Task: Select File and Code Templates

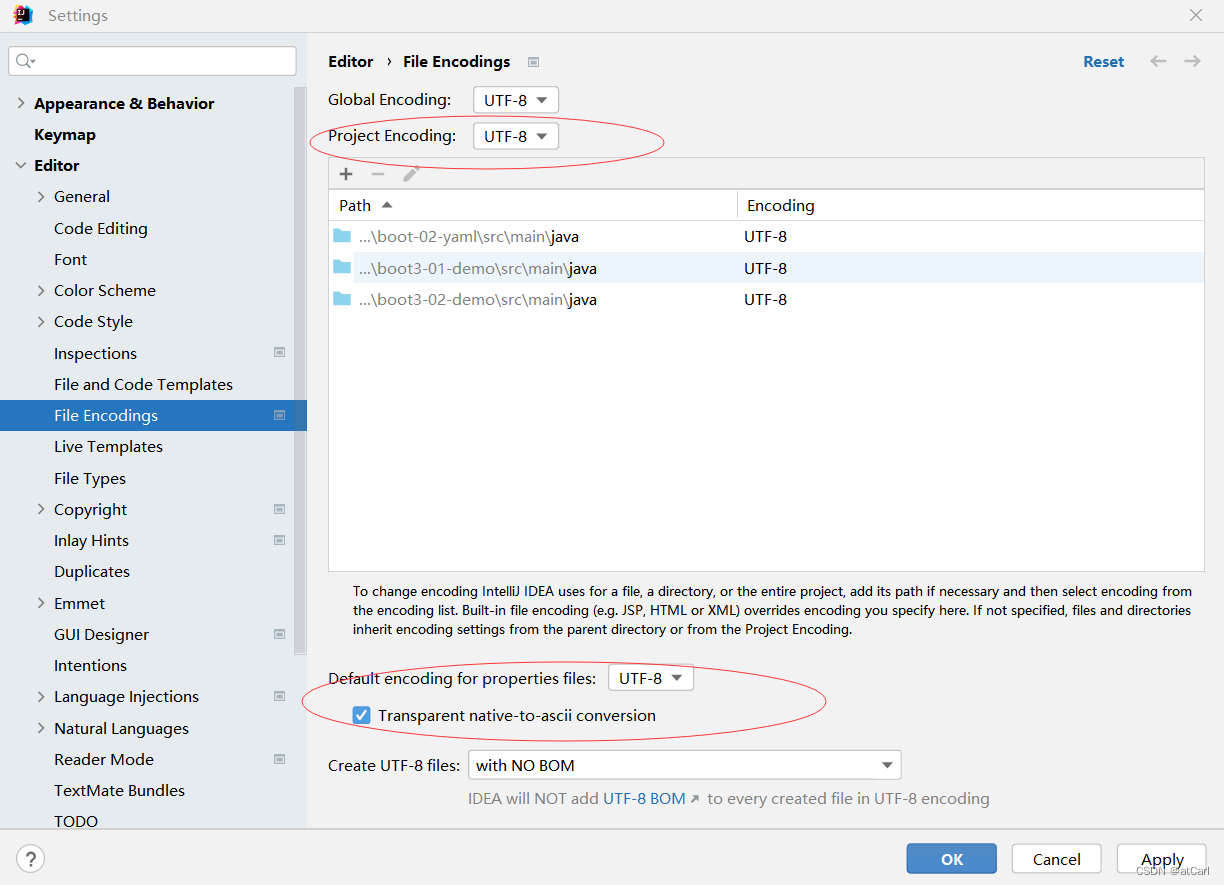Action: point(143,384)
